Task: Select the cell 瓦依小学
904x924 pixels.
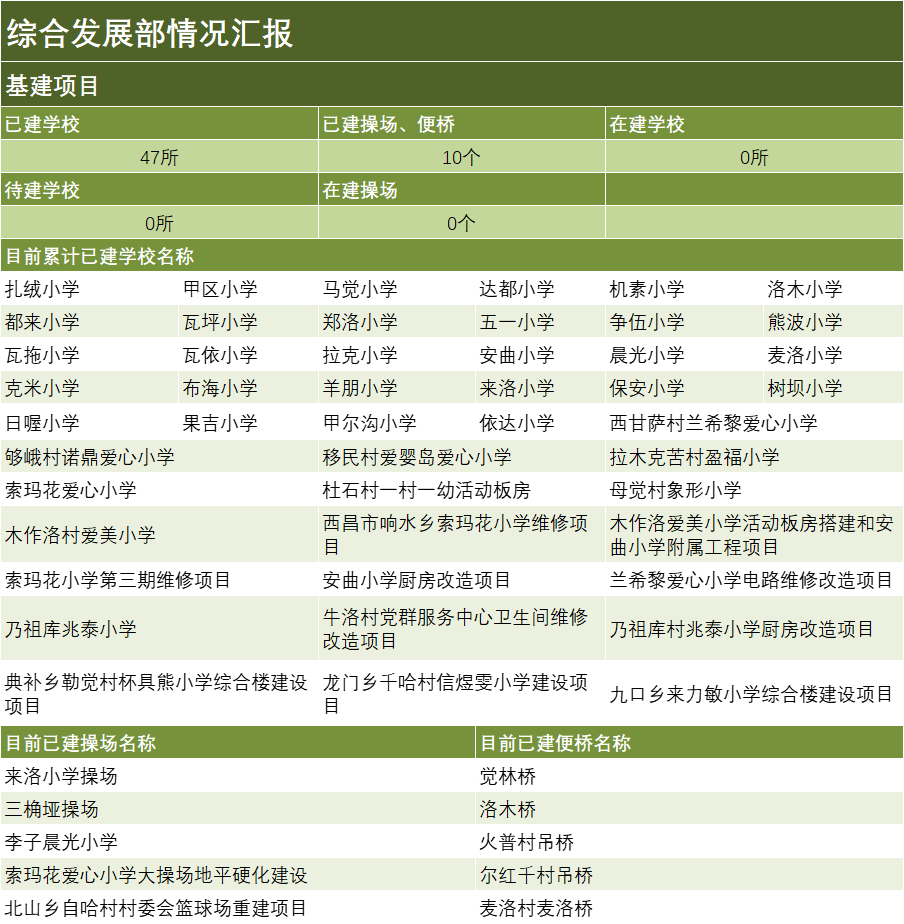Action: click(248, 354)
